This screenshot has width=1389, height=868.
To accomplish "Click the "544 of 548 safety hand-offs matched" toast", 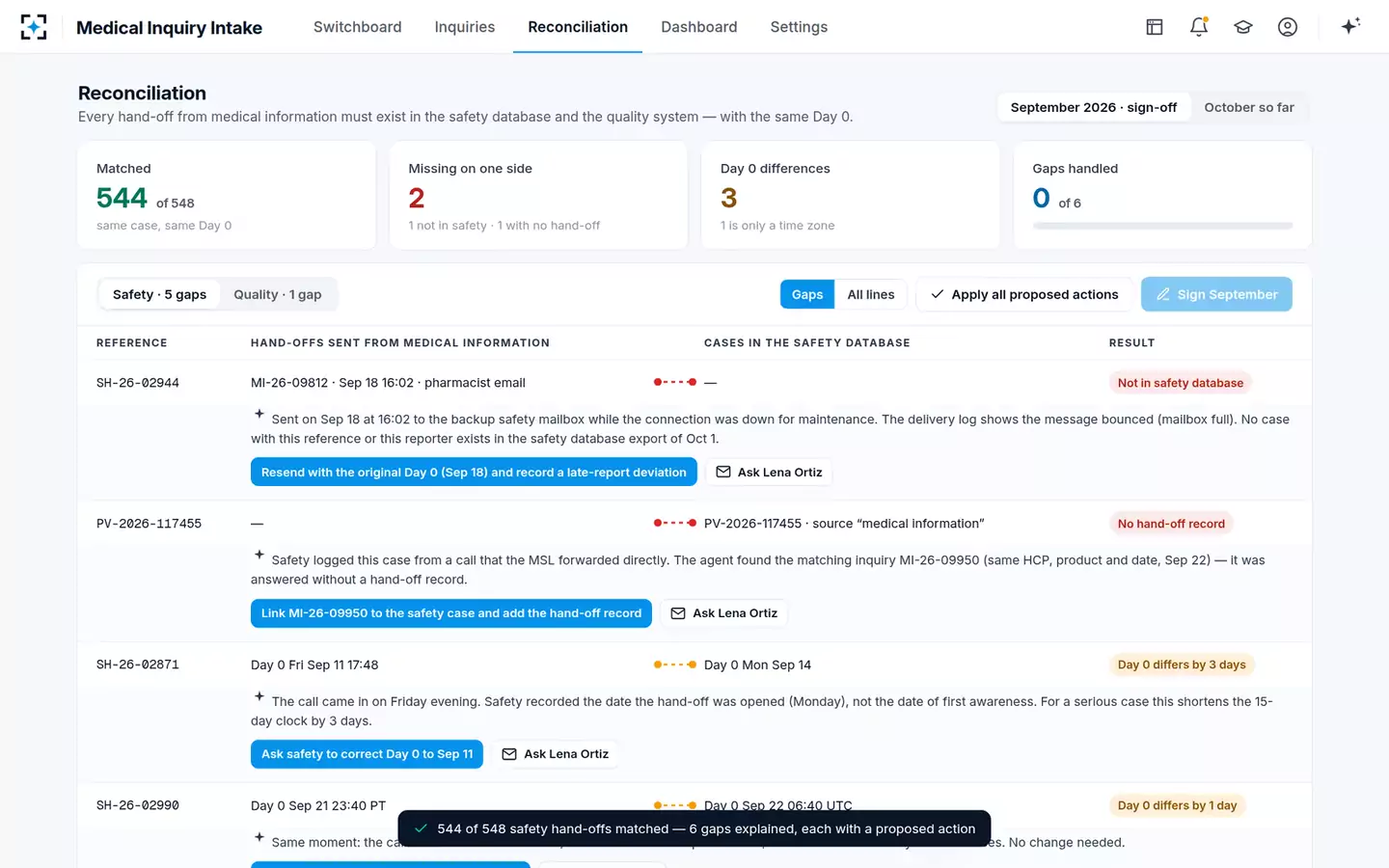I will click(694, 828).
